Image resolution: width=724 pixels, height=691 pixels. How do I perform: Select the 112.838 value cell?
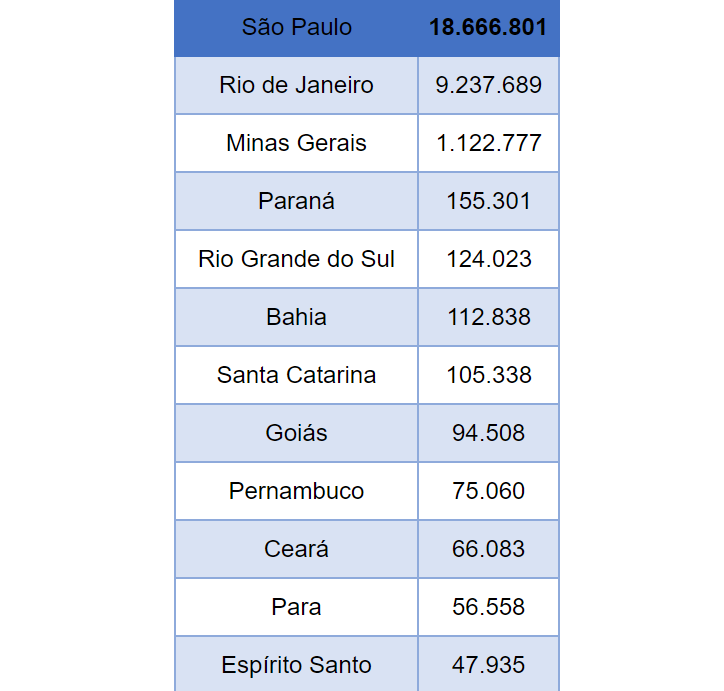(488, 317)
